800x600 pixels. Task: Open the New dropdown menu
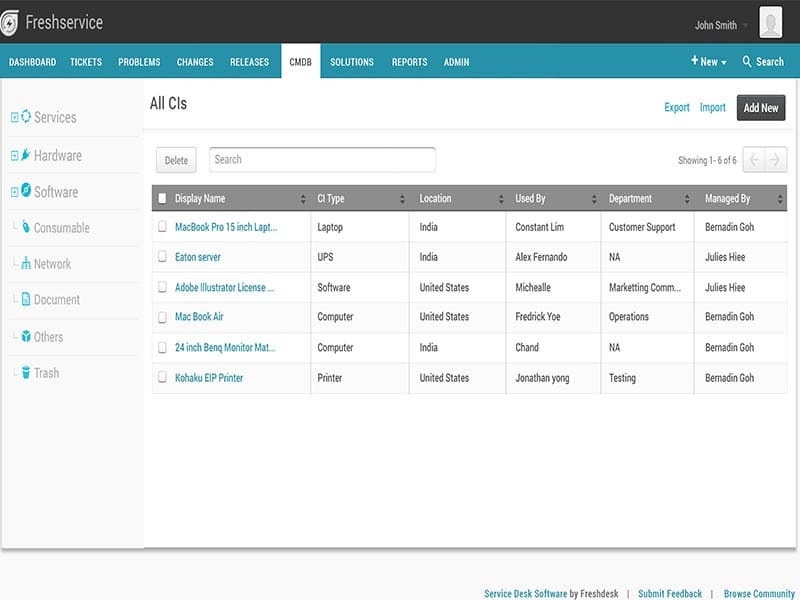(x=708, y=62)
